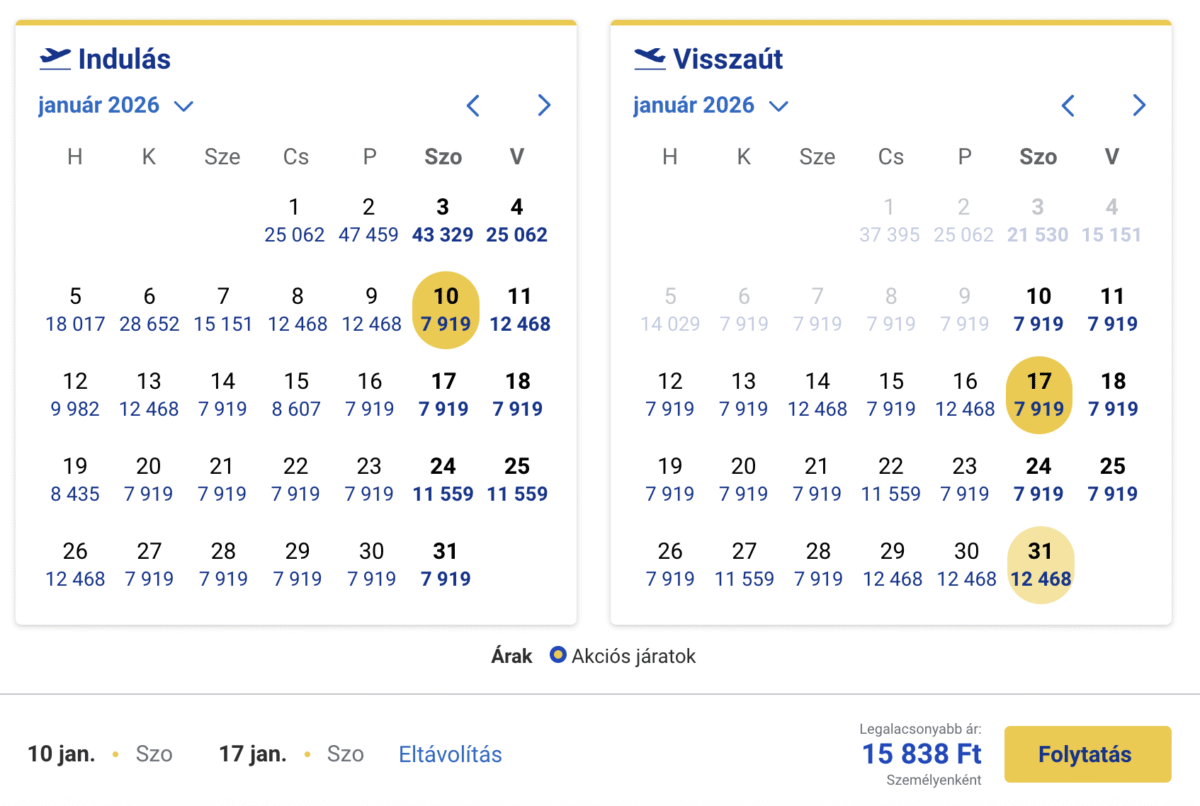Screen dimensions: 1200x806
Task: Click the return airplane icon beside Visszaút
Action: tap(650, 59)
